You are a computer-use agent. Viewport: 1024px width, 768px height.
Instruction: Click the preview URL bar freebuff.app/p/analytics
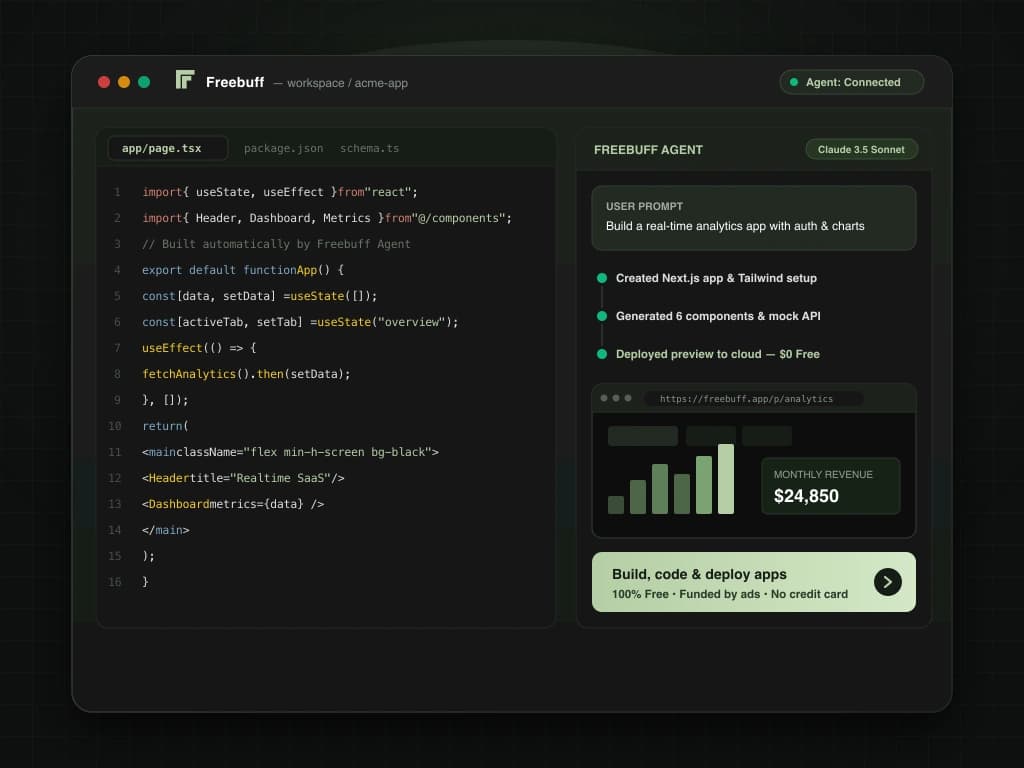pos(754,398)
